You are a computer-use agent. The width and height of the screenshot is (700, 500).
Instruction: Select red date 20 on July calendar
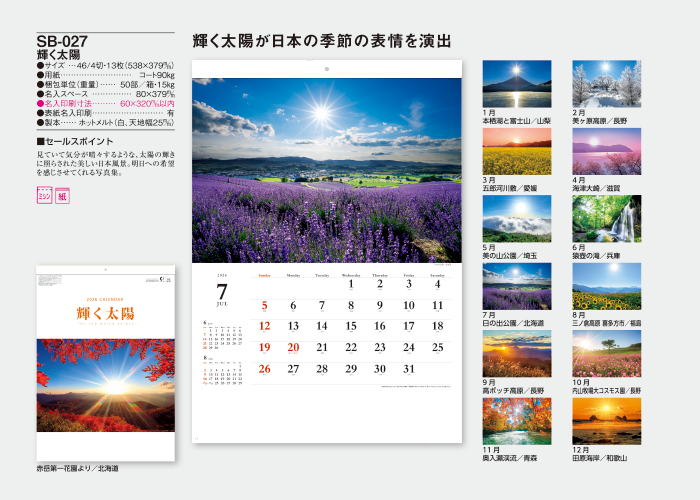(x=293, y=347)
